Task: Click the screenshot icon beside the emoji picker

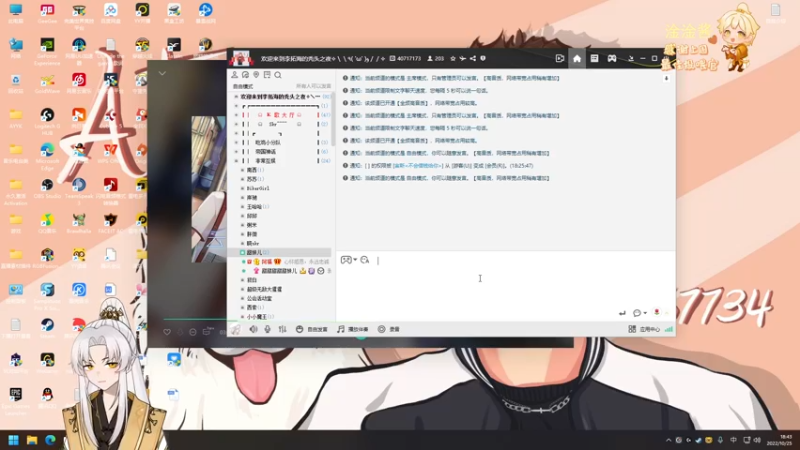Action: [365, 260]
